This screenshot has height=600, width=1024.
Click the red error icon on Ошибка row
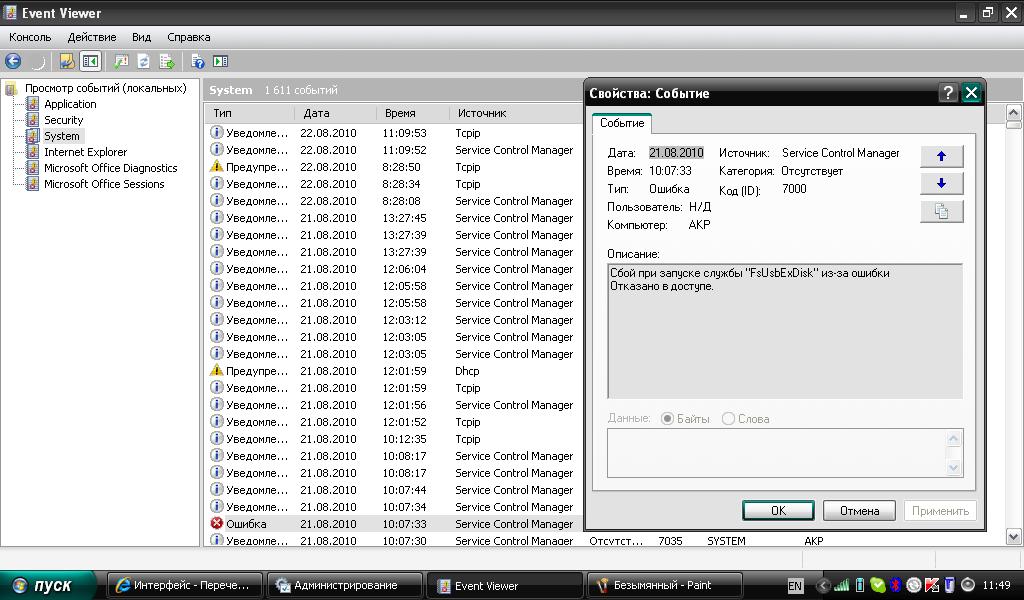coord(217,523)
